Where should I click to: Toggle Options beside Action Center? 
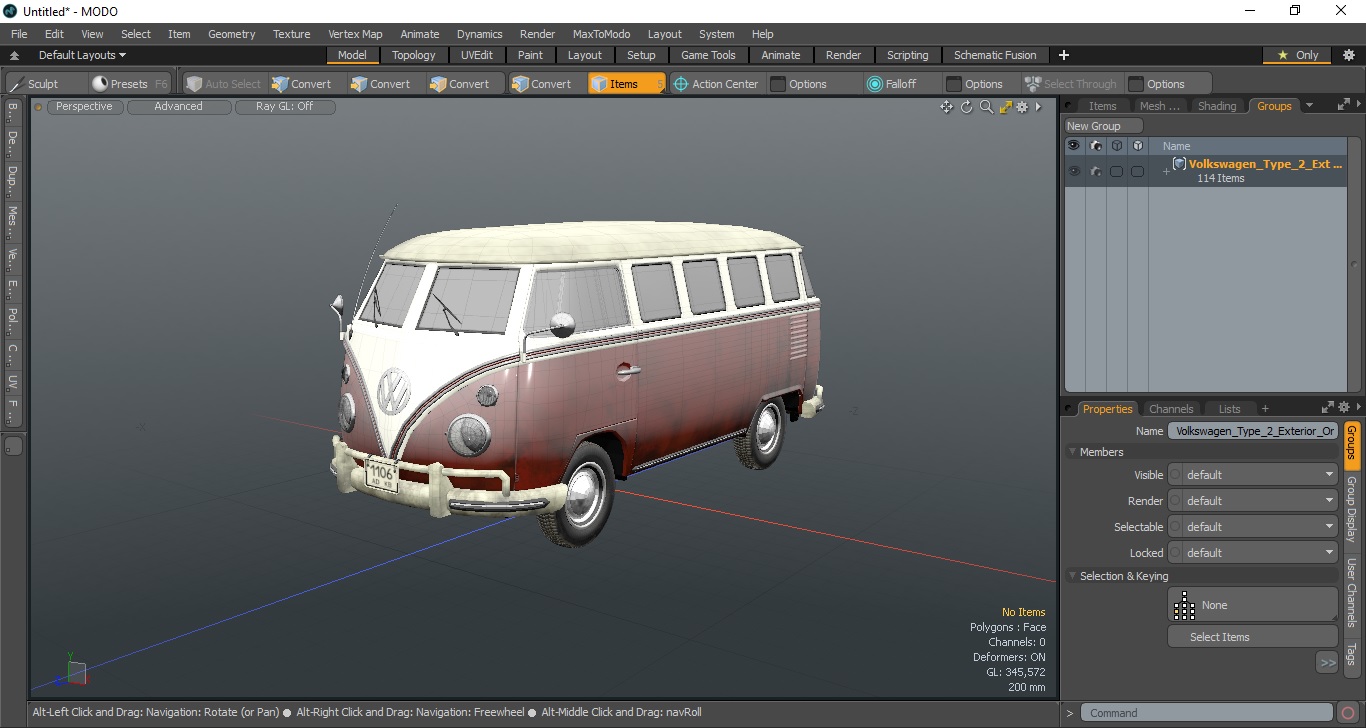tap(798, 84)
